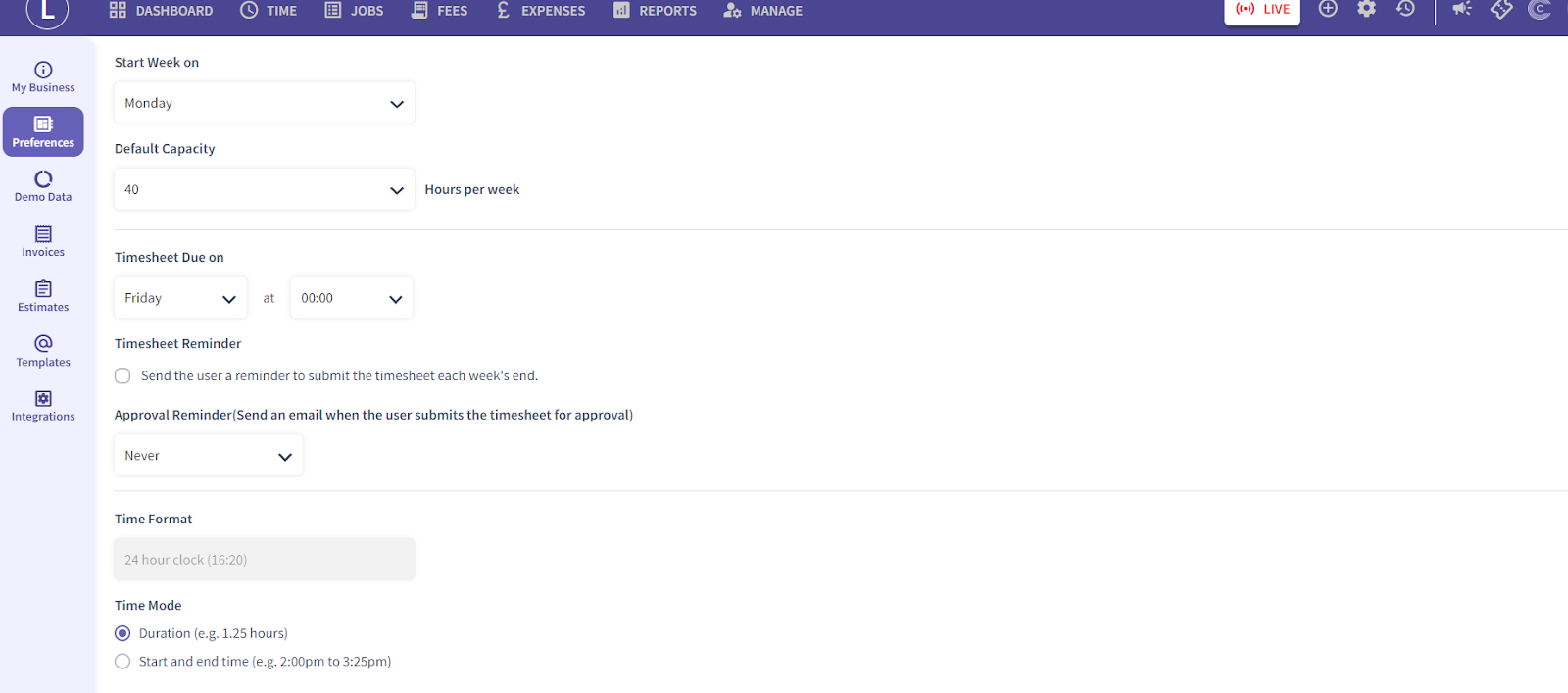Select Preferences in the sidebar
The image size is (1568, 693).
[43, 132]
